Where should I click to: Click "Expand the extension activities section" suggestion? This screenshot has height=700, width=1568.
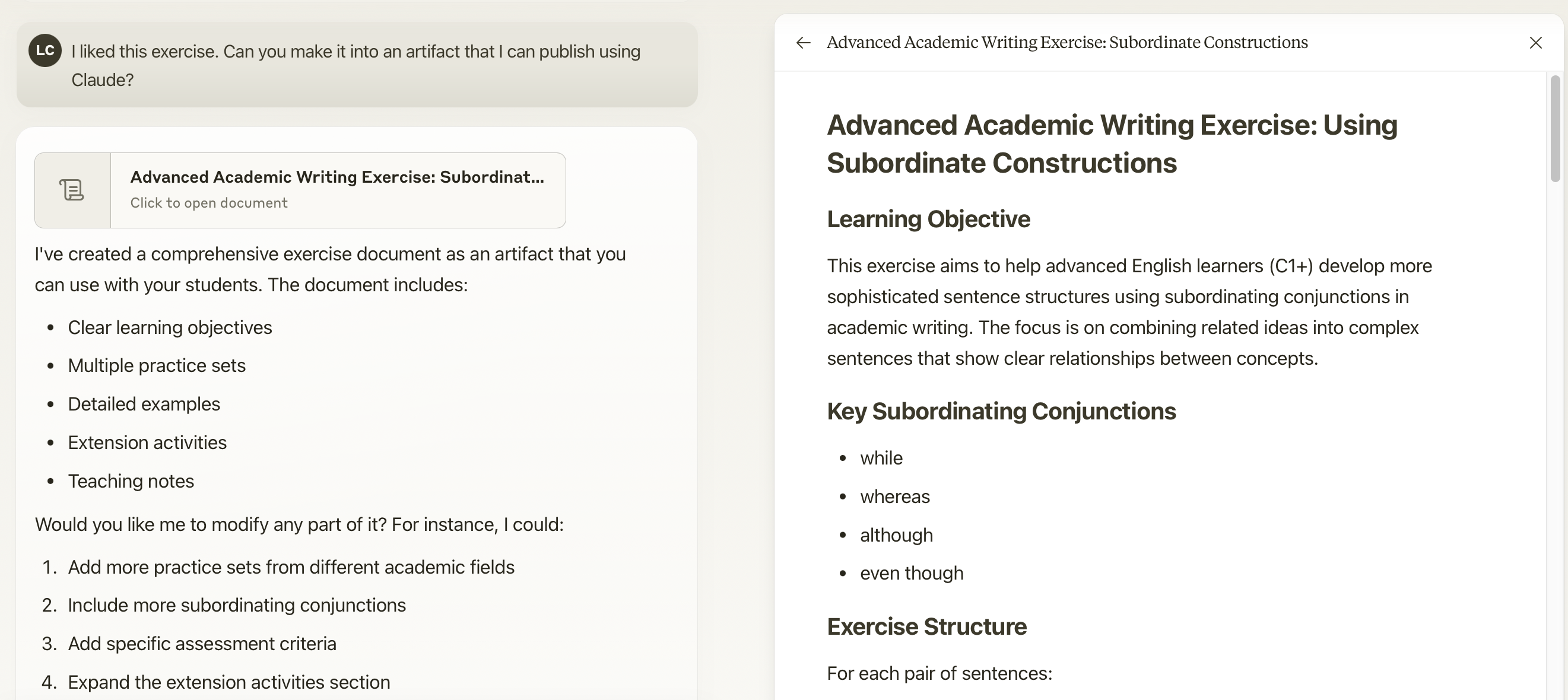coord(229,682)
